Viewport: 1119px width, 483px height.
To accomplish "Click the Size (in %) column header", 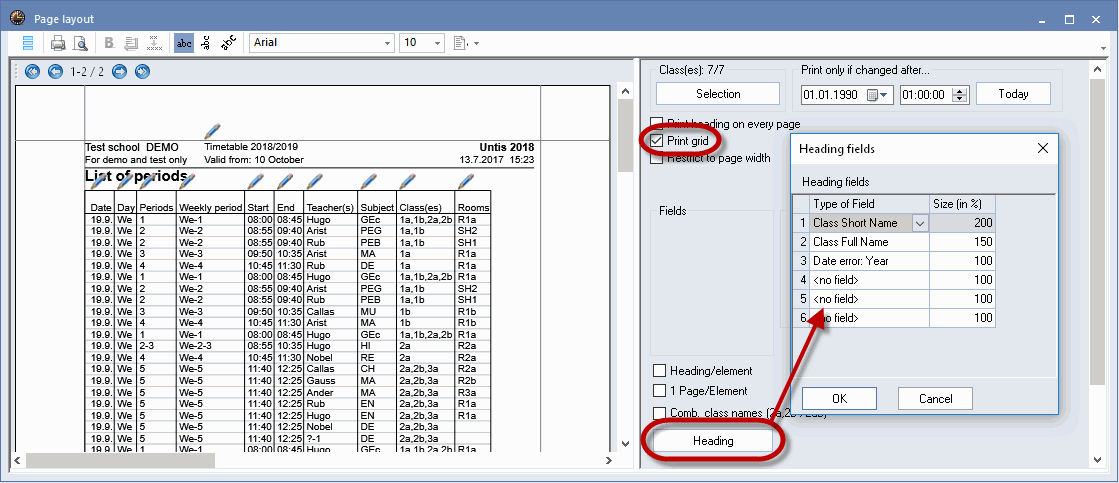I will [963, 204].
